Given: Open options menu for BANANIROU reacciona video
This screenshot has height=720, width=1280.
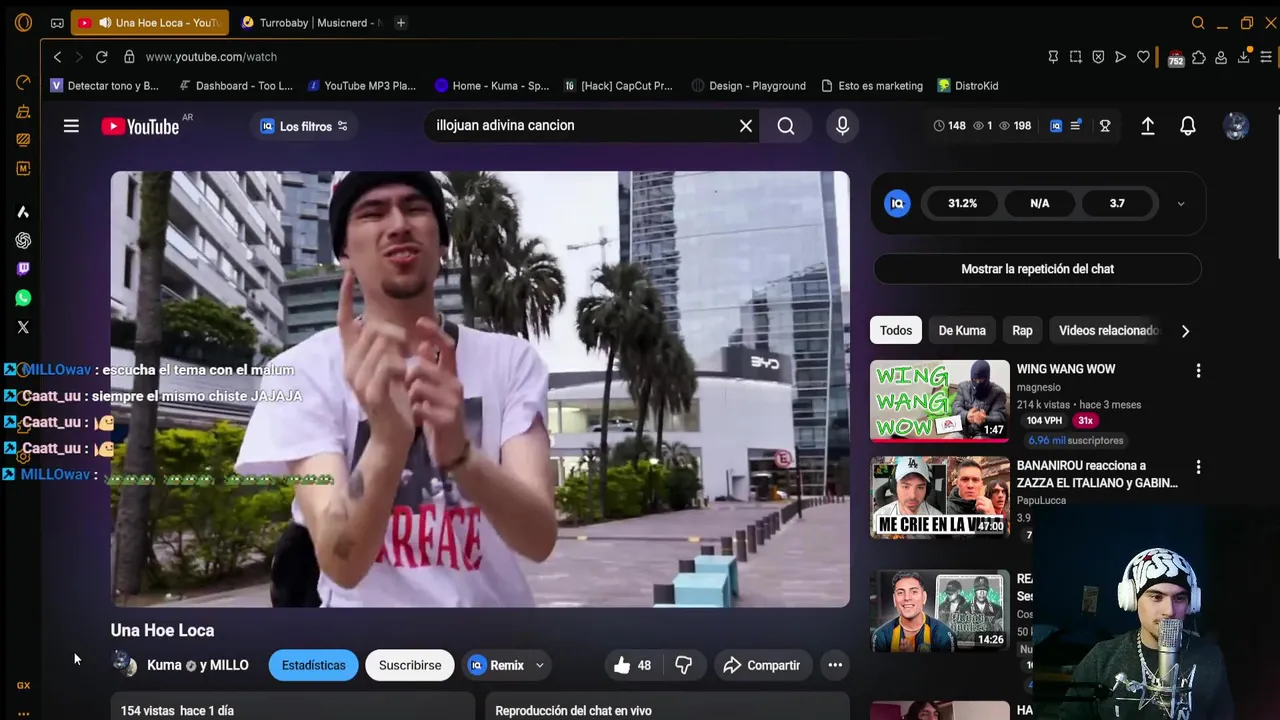Looking at the screenshot, I should tap(1198, 467).
